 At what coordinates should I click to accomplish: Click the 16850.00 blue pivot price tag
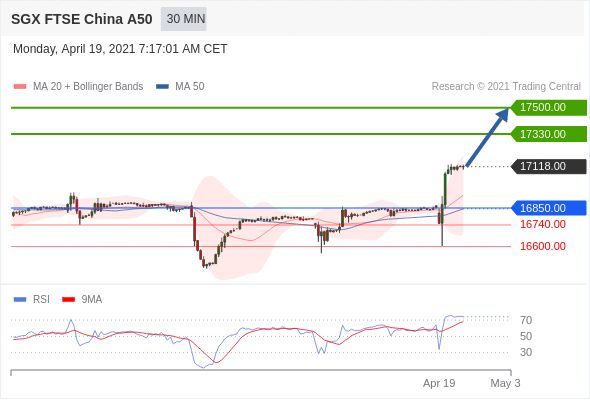click(549, 208)
